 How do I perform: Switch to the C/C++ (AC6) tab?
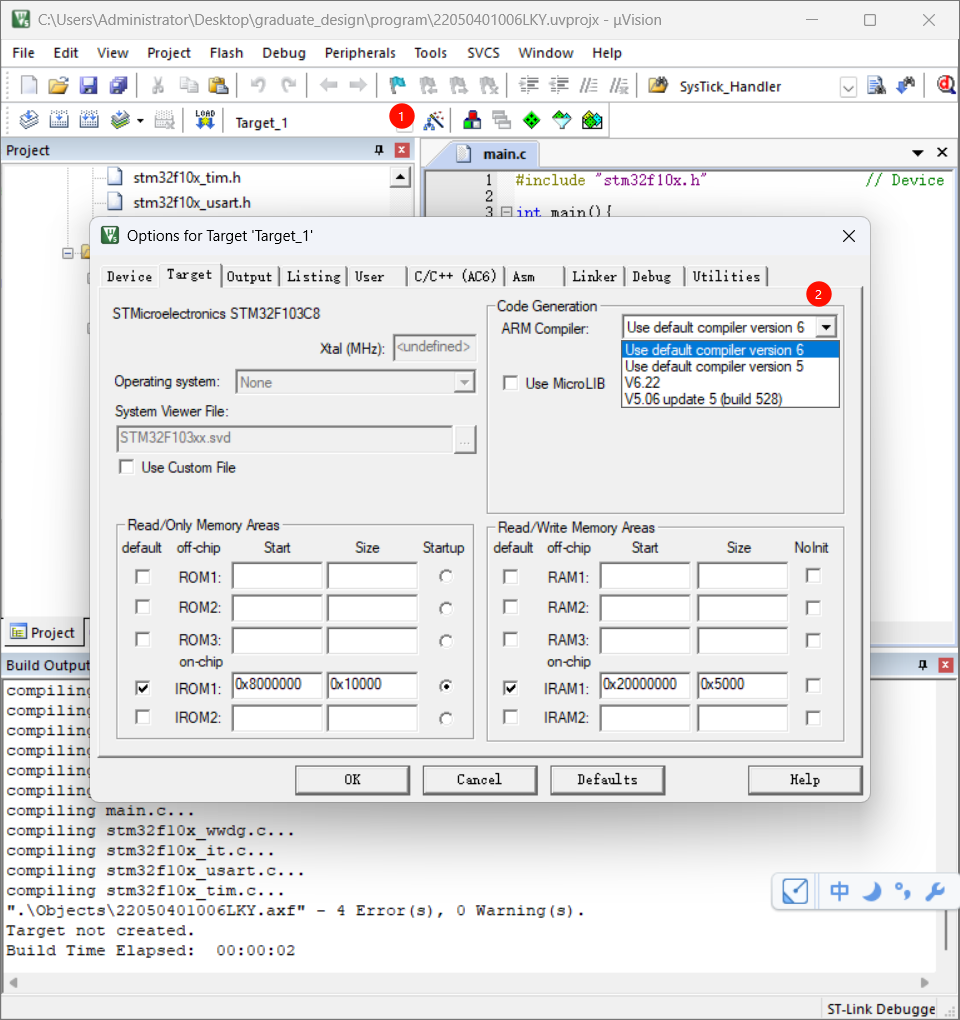click(455, 277)
